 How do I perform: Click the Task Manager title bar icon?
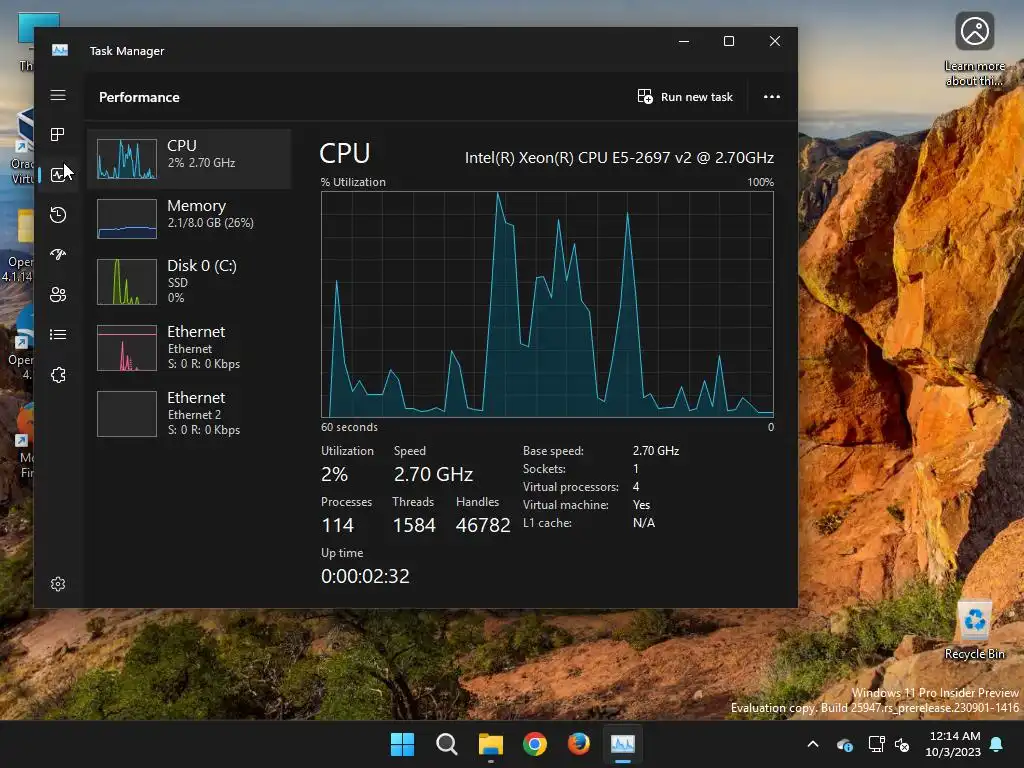tap(59, 50)
